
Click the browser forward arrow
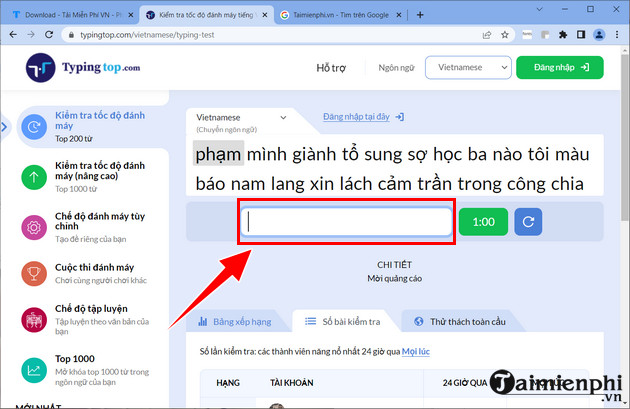pos(31,35)
